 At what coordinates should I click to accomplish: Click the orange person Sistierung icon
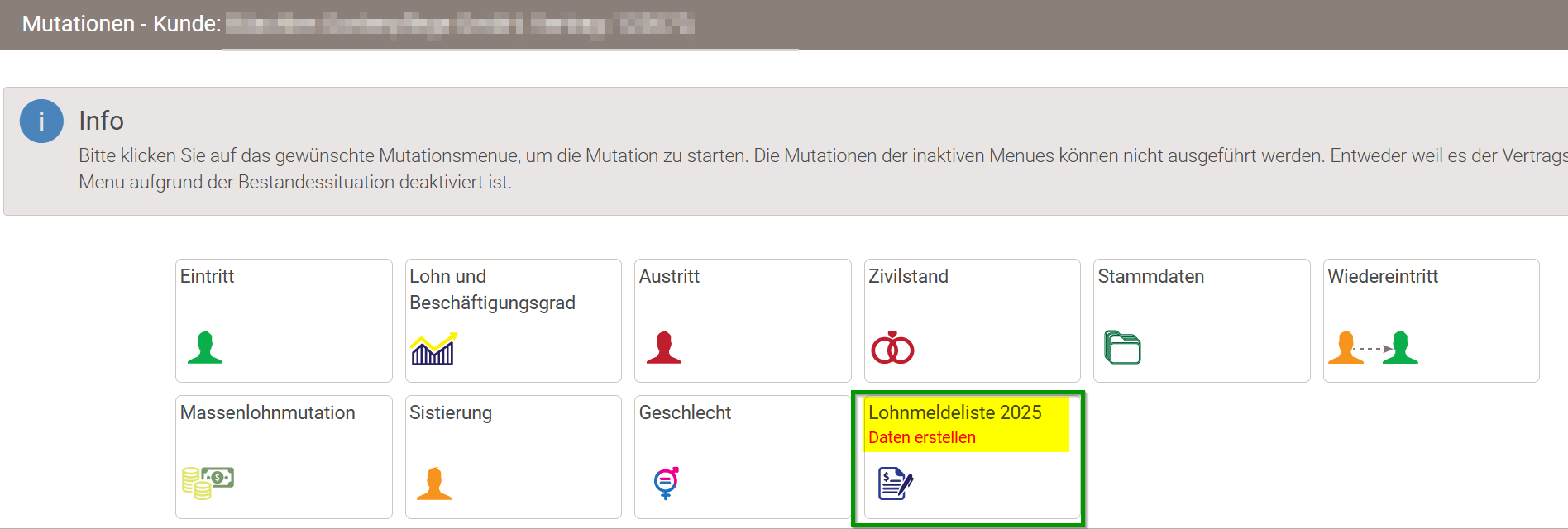(x=434, y=484)
